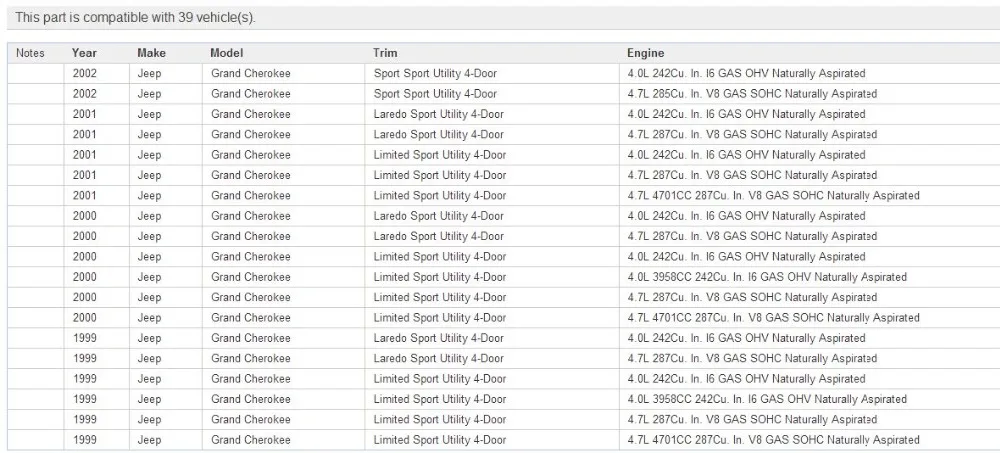
Task: Click the Laredo trim cell in the 2001 4.0L row
Action: 439,114
